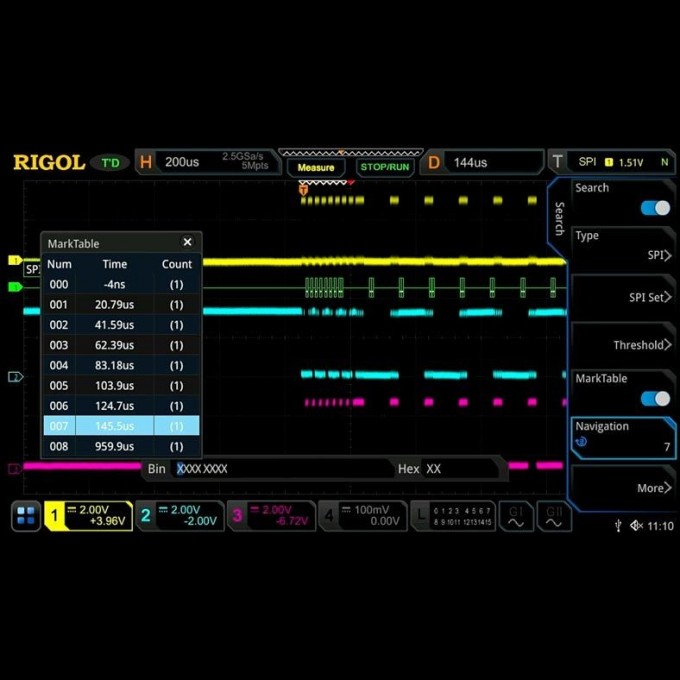This screenshot has height=680, width=680.
Task: Disable the MarkTable switch
Action: coord(655,398)
